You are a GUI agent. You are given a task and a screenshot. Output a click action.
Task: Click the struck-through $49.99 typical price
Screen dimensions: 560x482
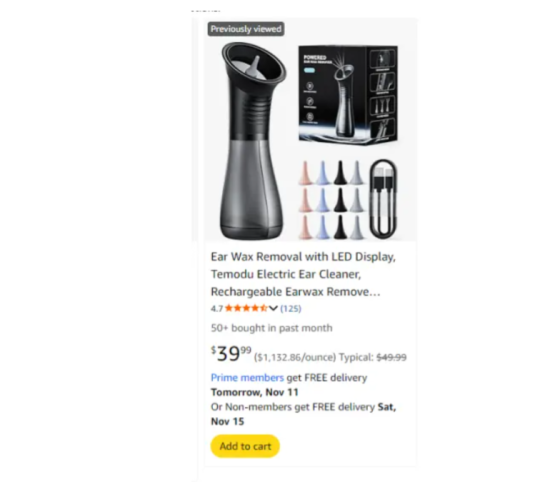(391, 357)
